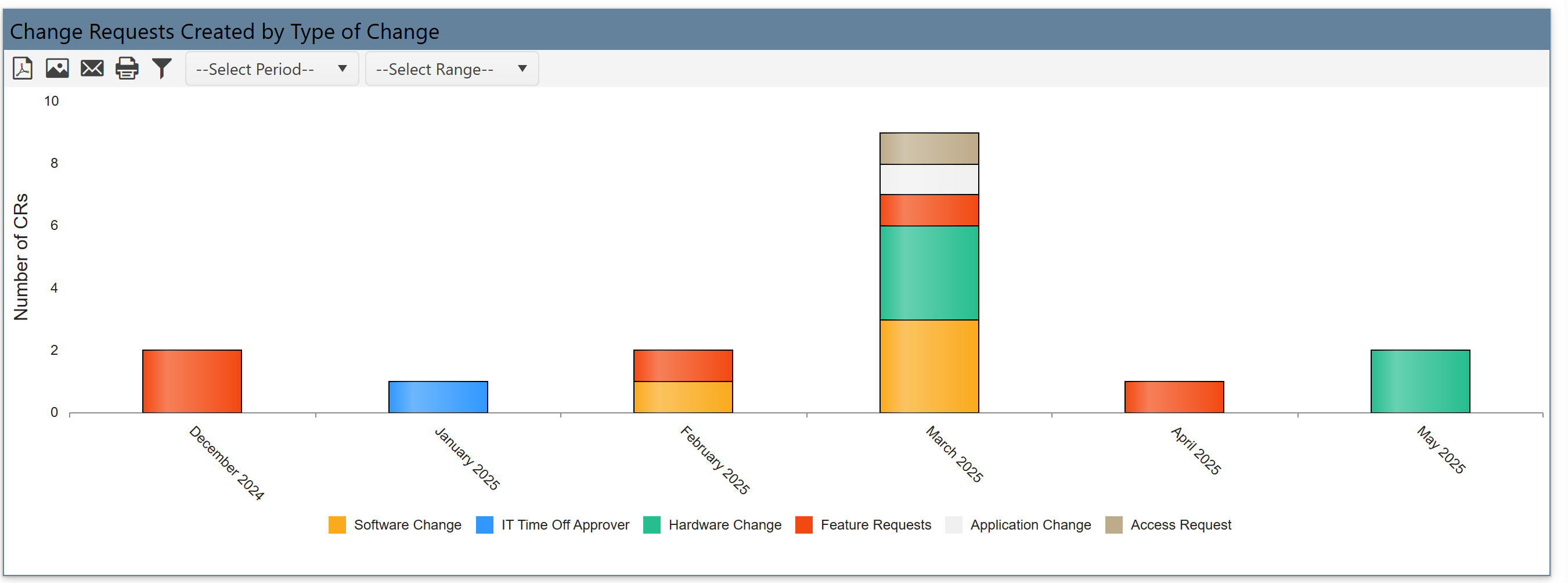Viewport: 1568px width, 583px height.
Task: Select green Hardware Change segment in March 2025
Action: [929, 273]
